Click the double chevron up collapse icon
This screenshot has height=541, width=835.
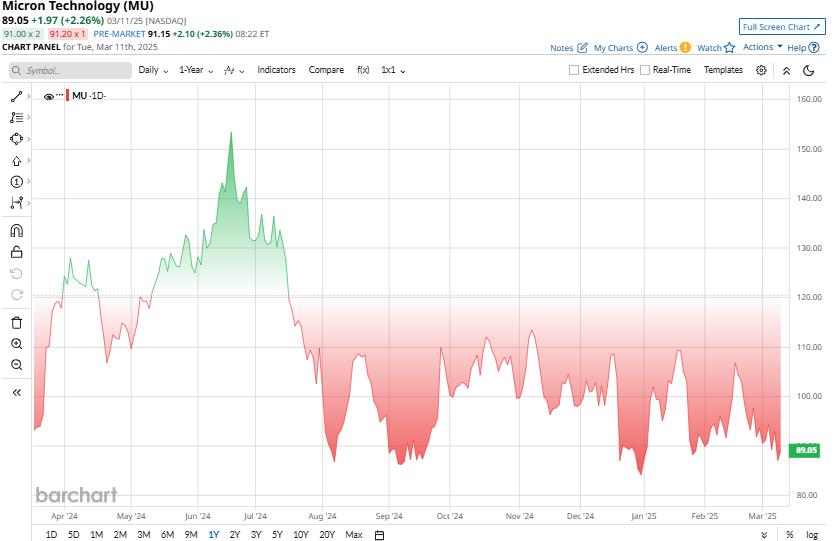click(786, 71)
